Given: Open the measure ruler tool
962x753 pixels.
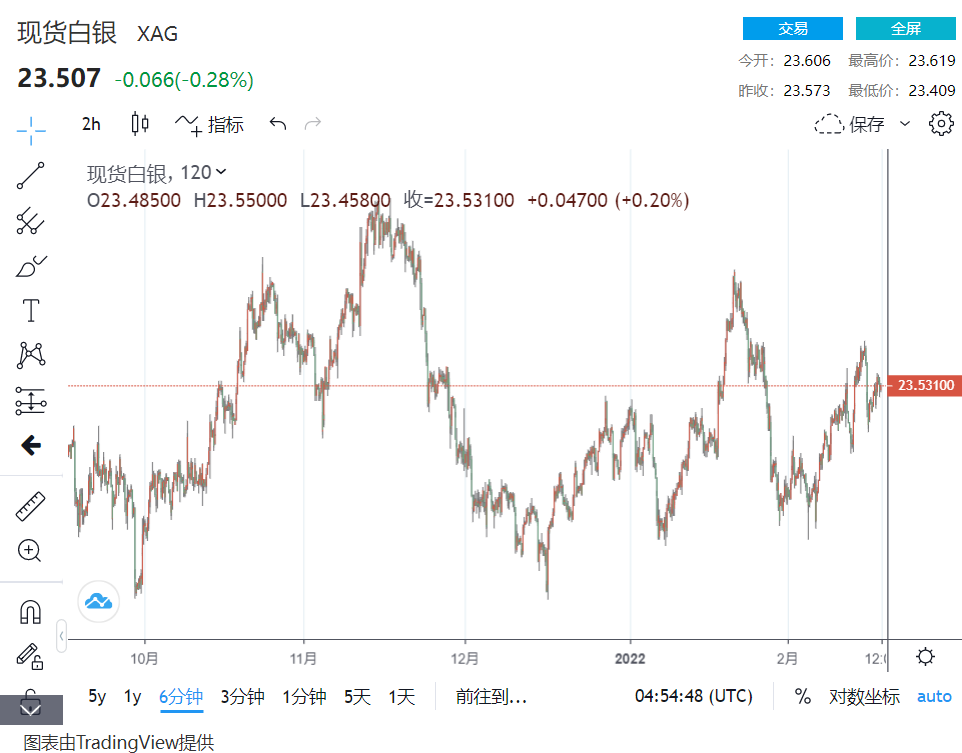Looking at the screenshot, I should coord(31,507).
